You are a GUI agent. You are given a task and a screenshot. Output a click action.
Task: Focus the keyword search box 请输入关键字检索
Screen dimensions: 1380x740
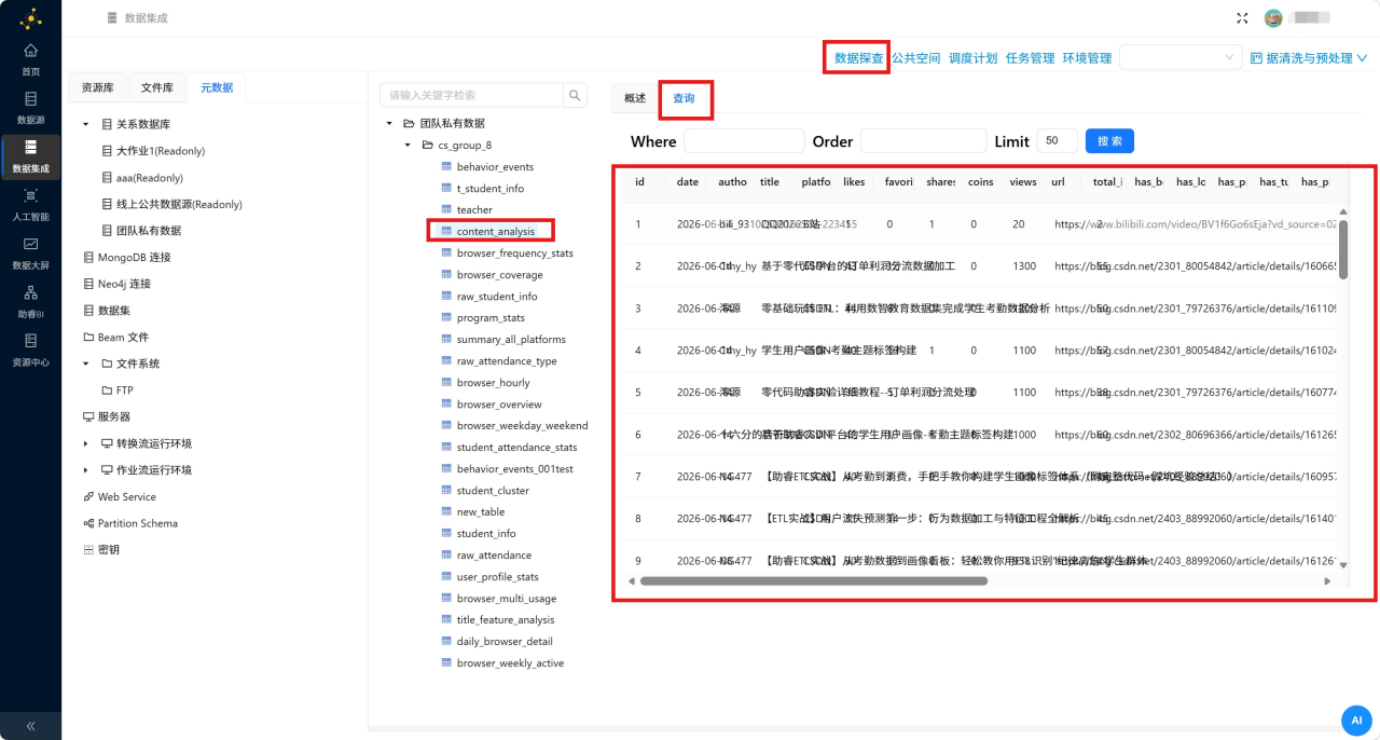coord(472,95)
